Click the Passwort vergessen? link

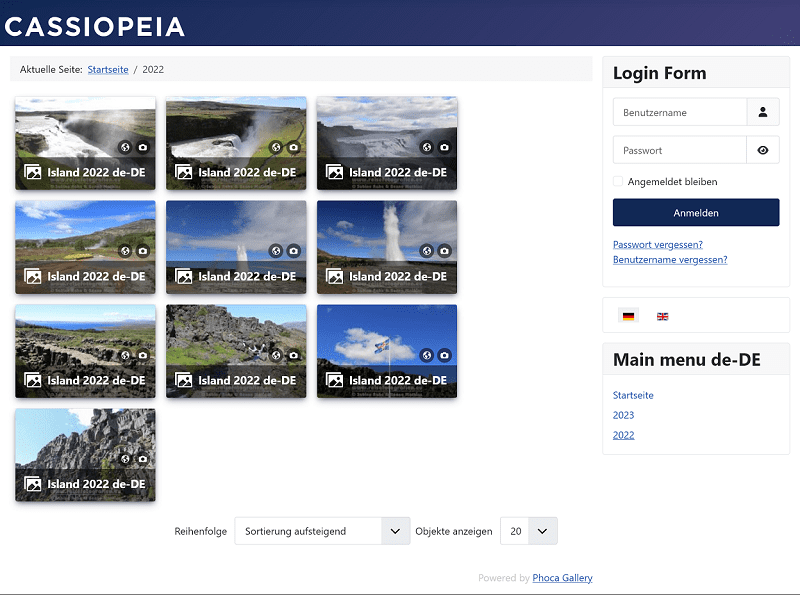point(657,244)
